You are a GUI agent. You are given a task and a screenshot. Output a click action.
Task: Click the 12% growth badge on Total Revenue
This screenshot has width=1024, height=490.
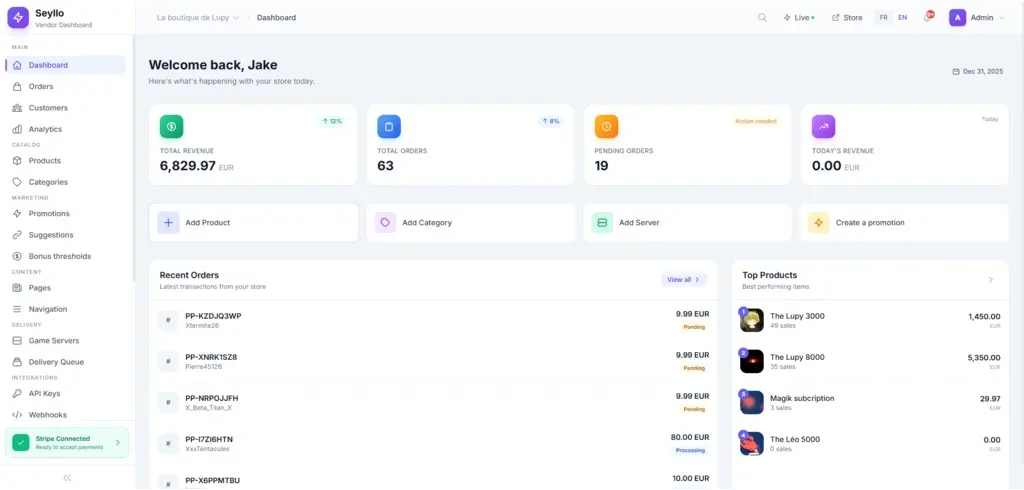[332, 122]
